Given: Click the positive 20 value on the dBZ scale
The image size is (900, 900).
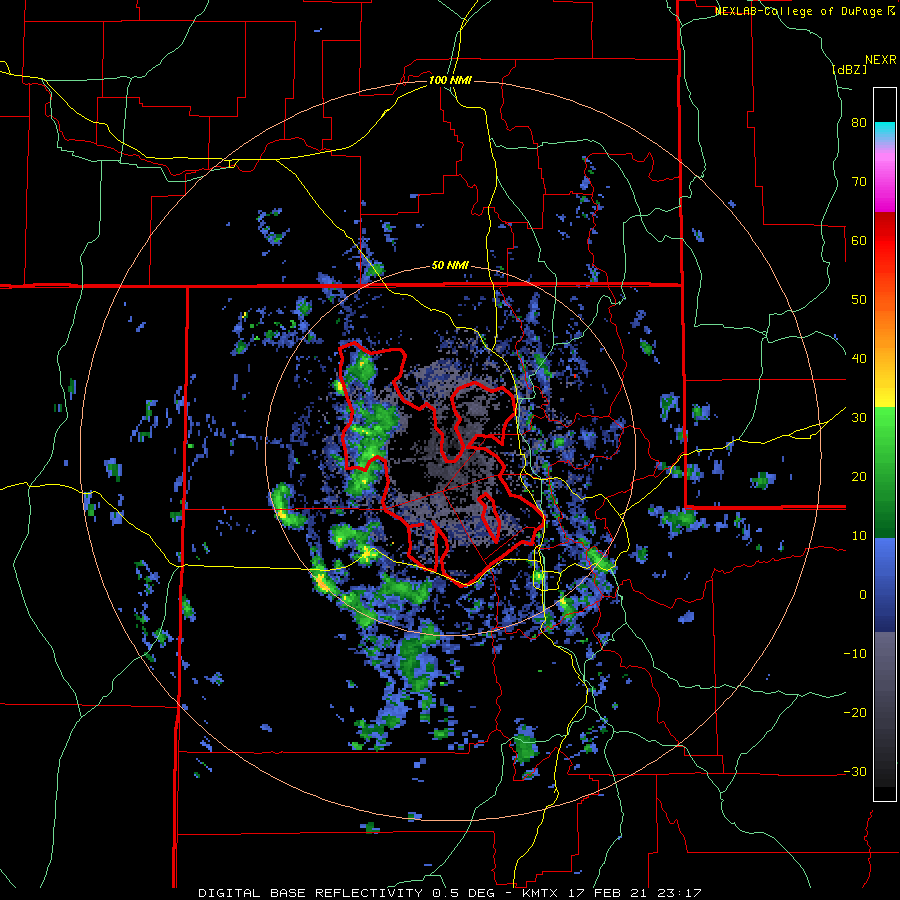Looking at the screenshot, I should click(859, 476).
